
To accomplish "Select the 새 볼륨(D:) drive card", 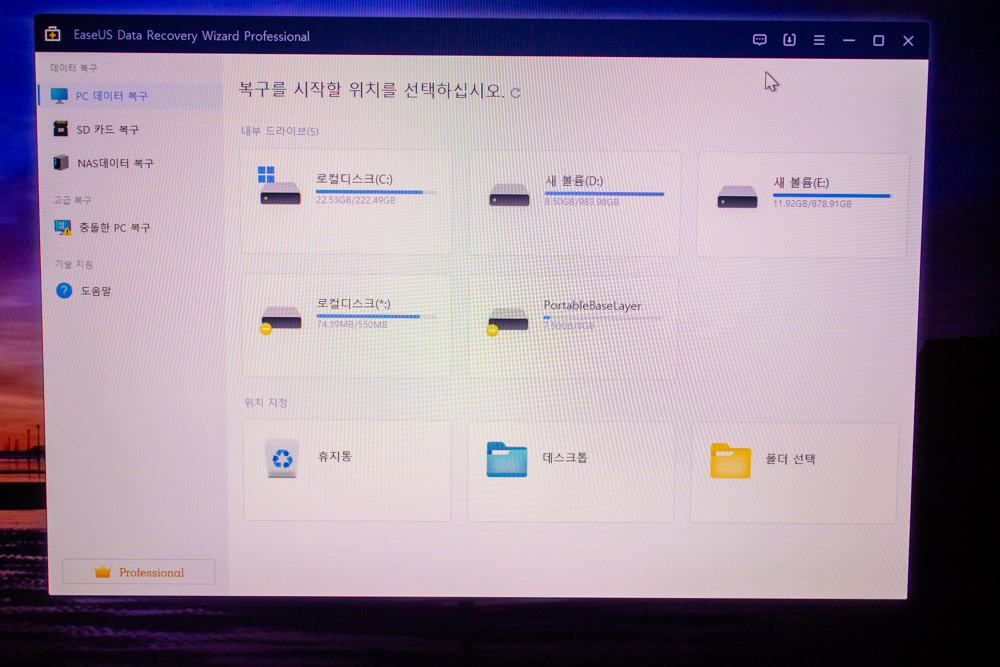I will tap(574, 204).
